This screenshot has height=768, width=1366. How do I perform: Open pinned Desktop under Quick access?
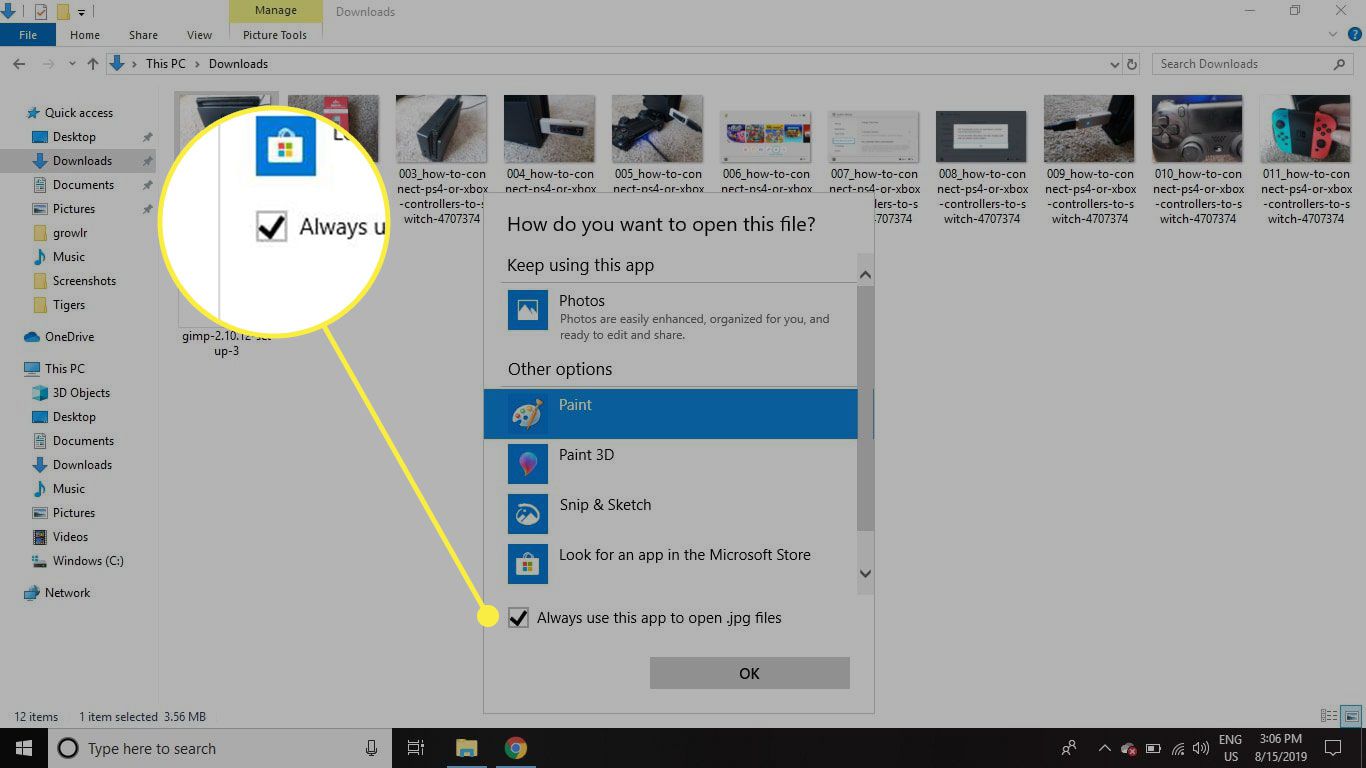click(x=74, y=137)
